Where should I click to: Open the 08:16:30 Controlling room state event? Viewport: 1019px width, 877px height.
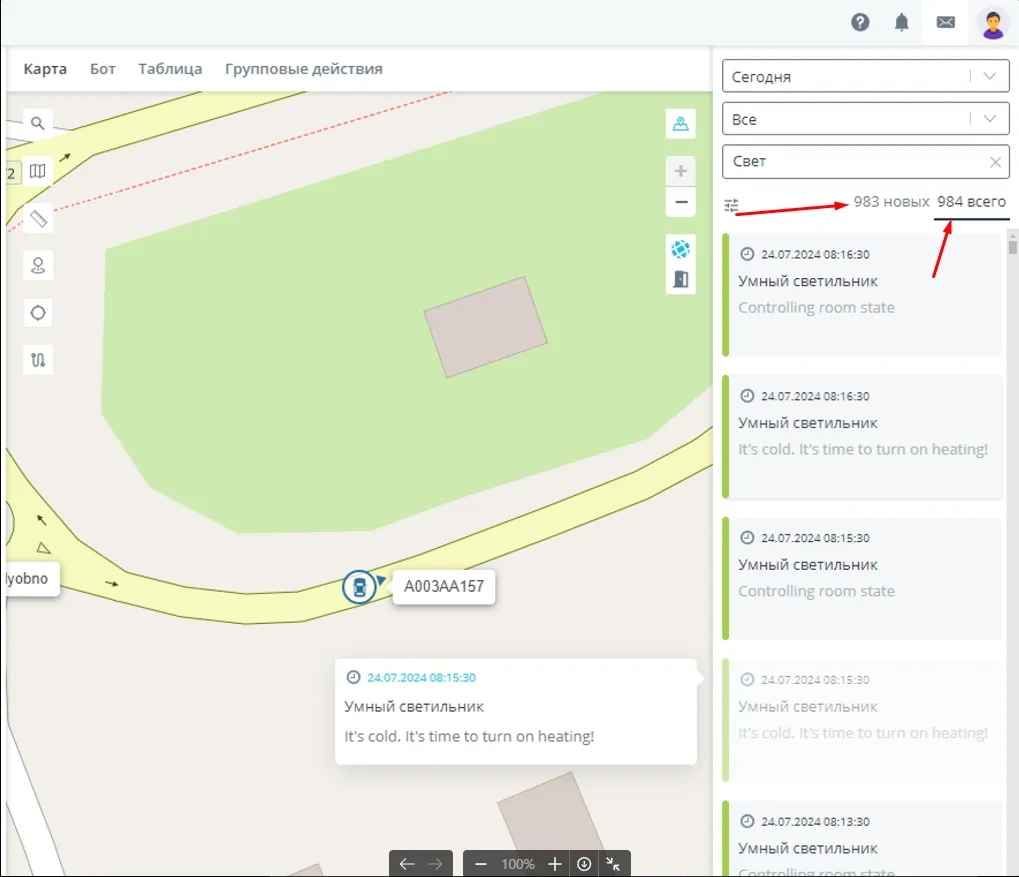pos(862,295)
